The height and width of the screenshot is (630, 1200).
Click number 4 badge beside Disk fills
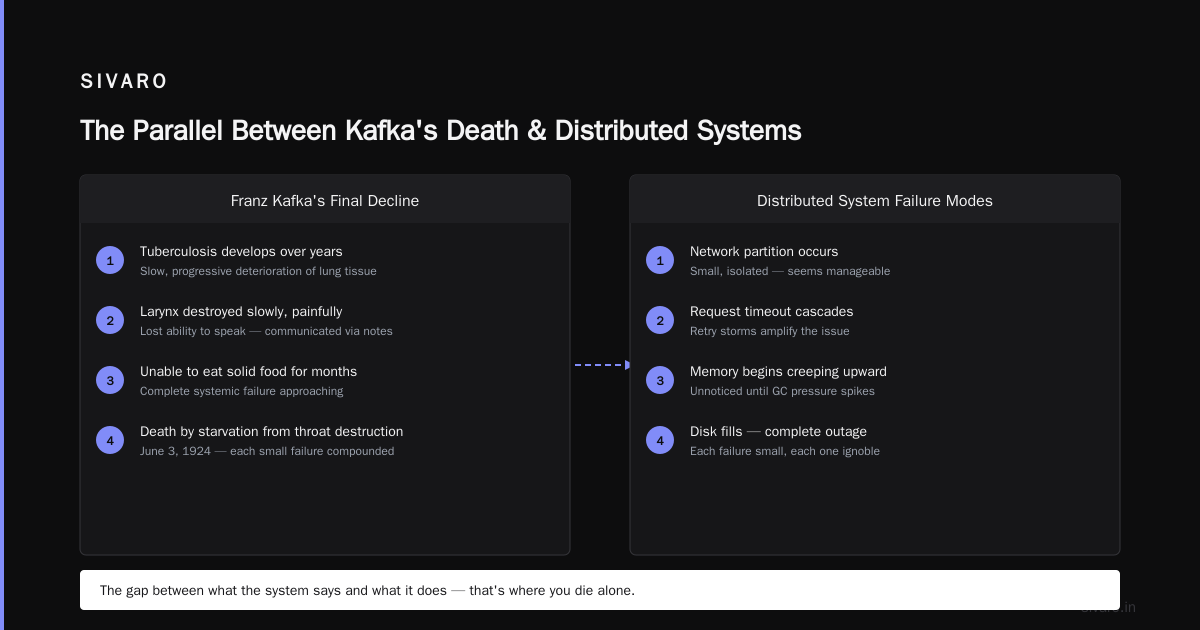pyautogui.click(x=660, y=440)
